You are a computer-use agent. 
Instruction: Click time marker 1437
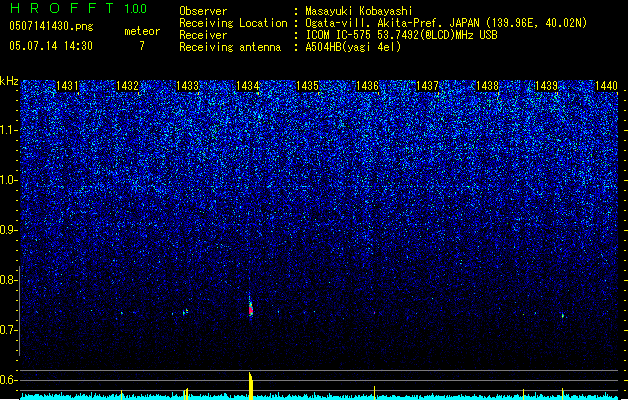(x=427, y=85)
